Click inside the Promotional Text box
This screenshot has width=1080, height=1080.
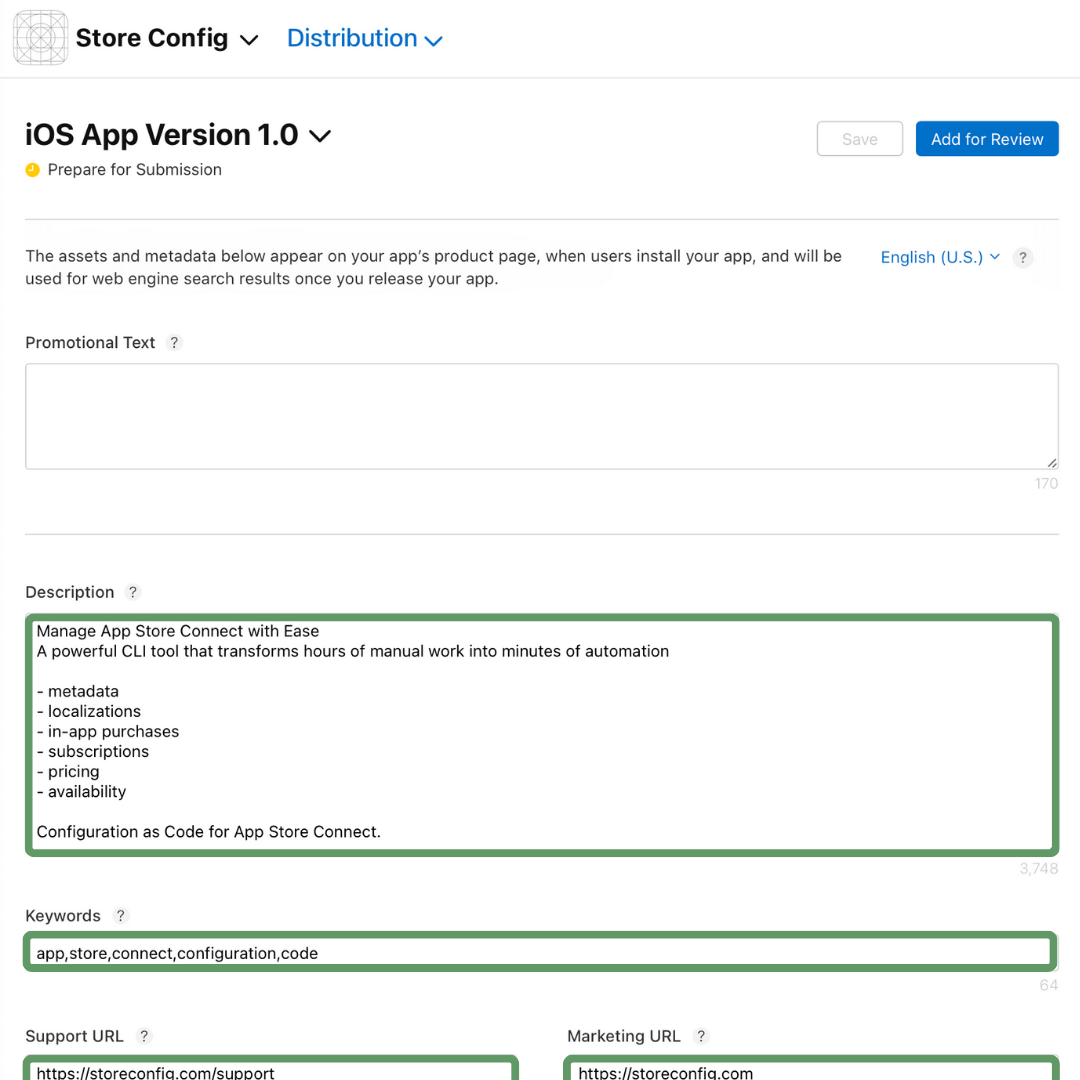pyautogui.click(x=540, y=415)
